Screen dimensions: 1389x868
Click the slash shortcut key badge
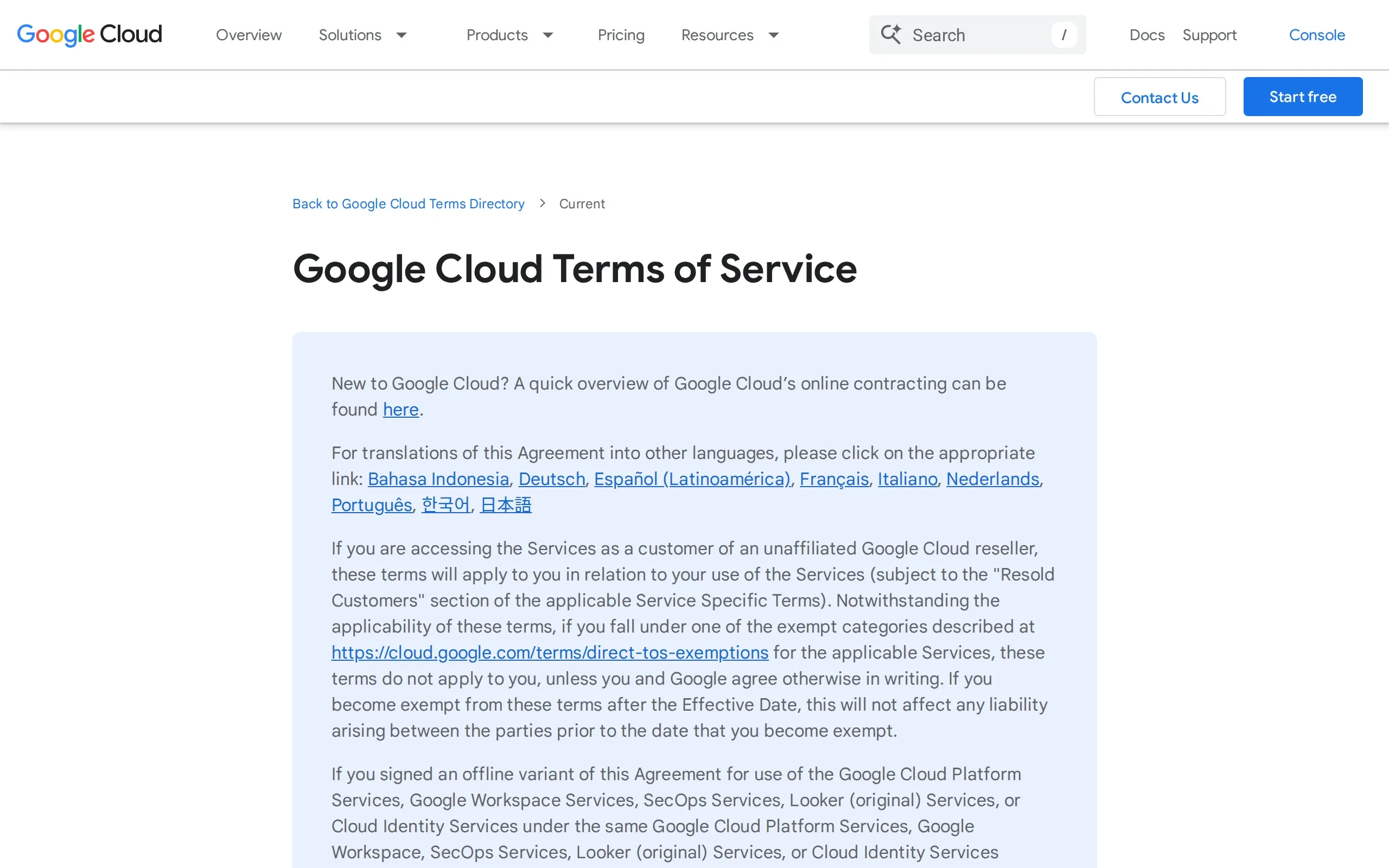[x=1063, y=35]
